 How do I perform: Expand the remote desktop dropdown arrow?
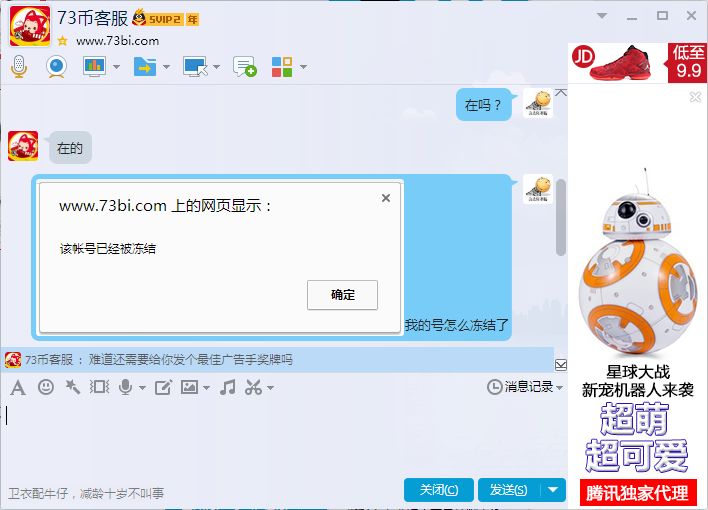217,67
